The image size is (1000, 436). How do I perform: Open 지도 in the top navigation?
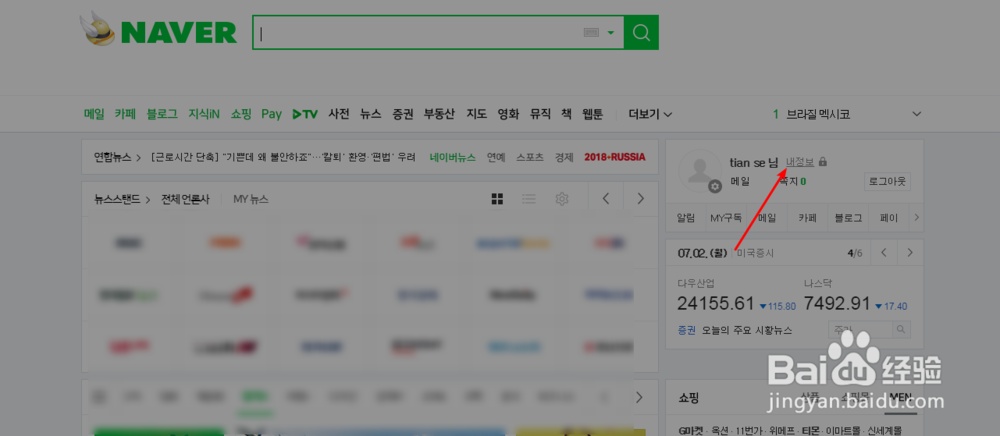[476, 114]
